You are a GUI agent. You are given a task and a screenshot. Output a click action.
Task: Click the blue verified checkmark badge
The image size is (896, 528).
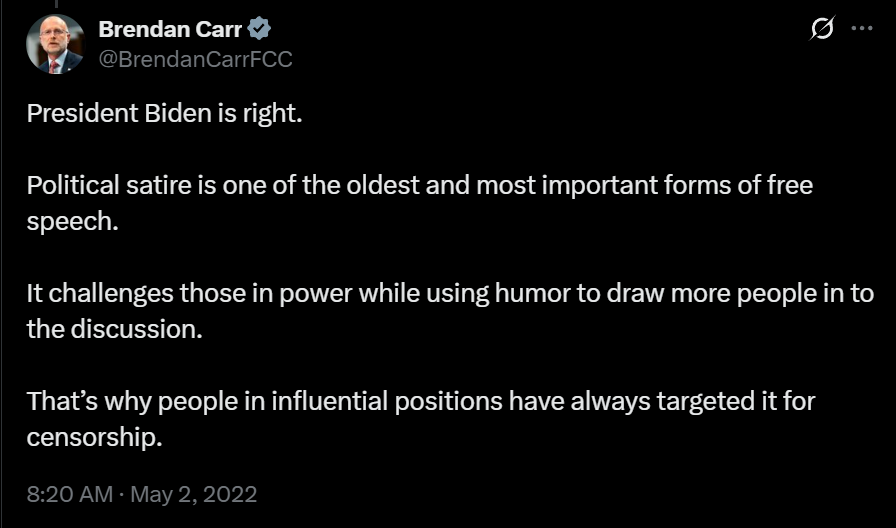(x=259, y=30)
